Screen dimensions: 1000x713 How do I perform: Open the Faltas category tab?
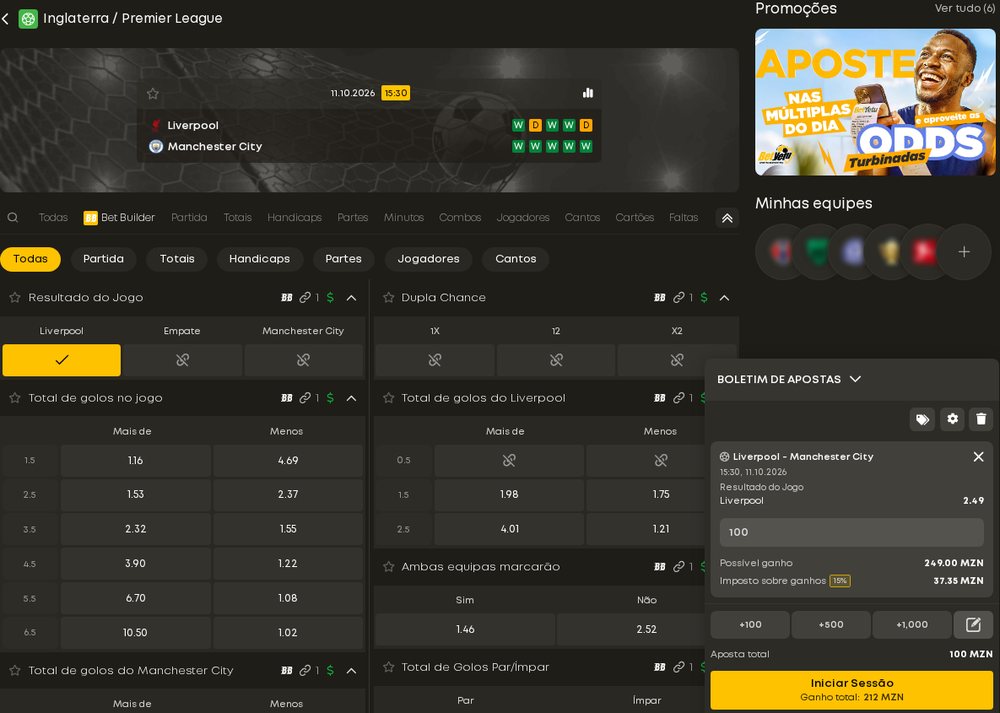point(684,217)
